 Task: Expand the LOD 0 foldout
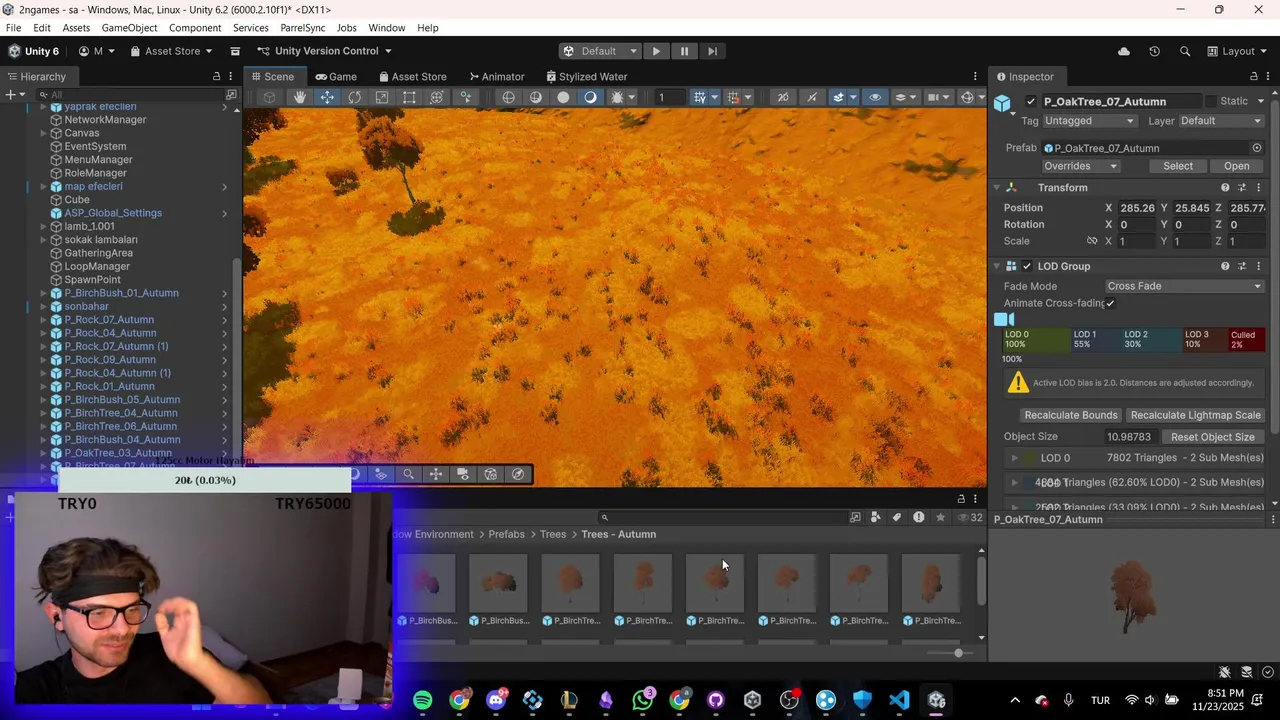(1014, 458)
